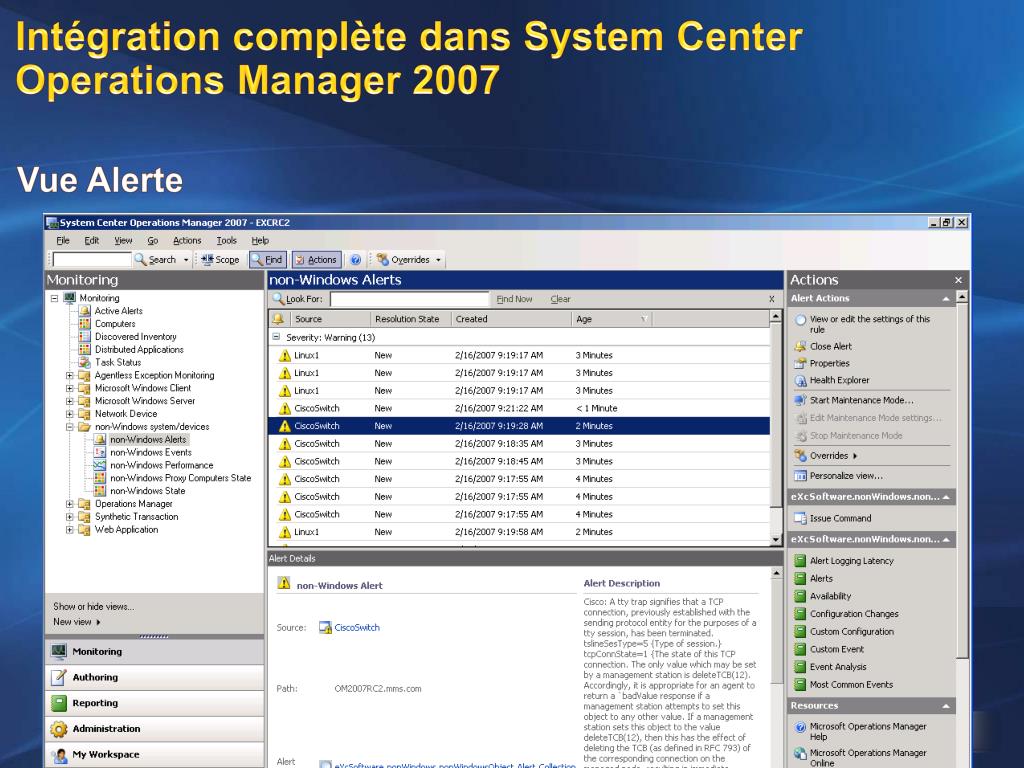Click the Overrides toolbar icon

pos(383,259)
